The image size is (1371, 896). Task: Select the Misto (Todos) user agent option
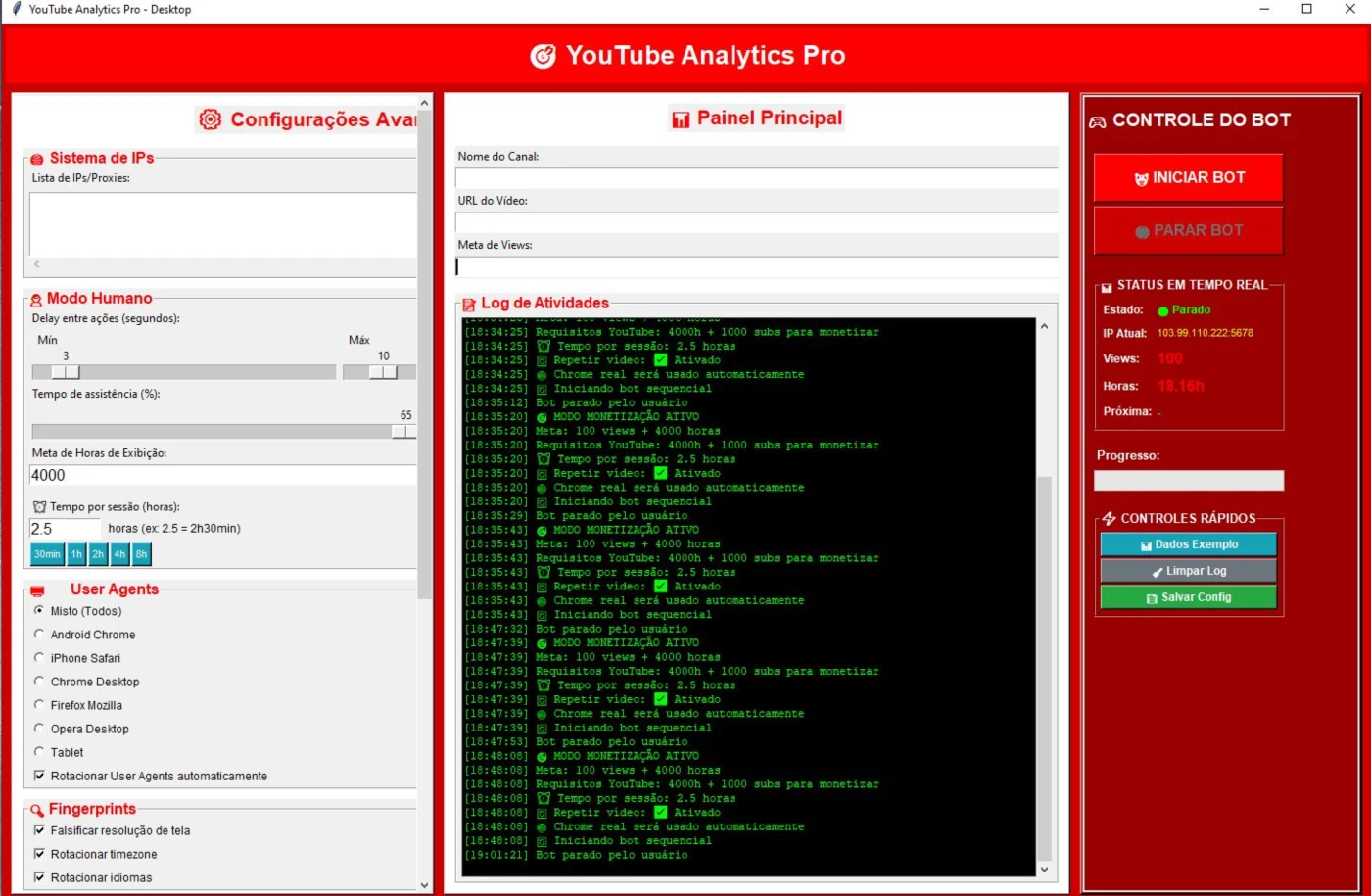[x=39, y=610]
